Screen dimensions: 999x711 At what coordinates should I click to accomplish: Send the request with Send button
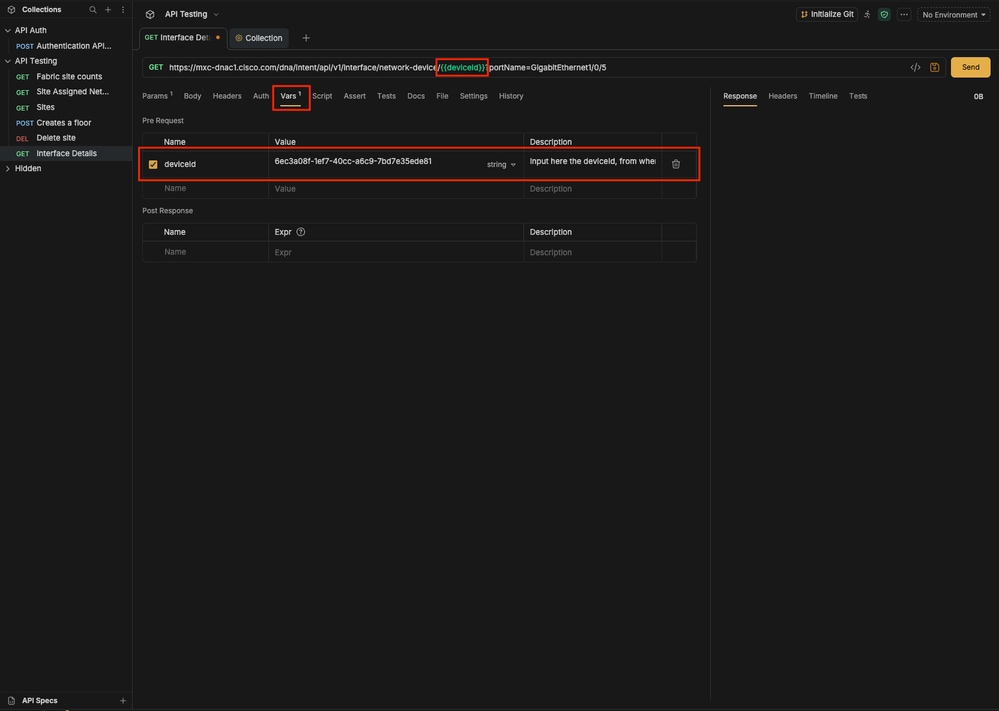[x=970, y=68]
